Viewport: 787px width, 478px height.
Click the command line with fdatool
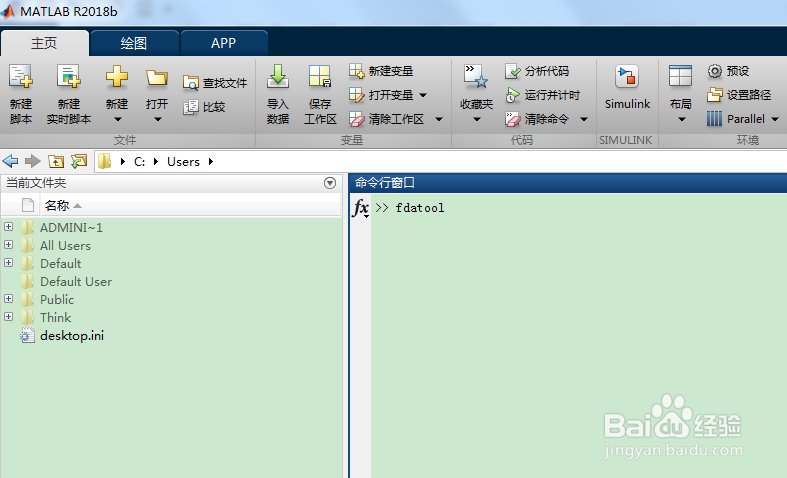[420, 208]
